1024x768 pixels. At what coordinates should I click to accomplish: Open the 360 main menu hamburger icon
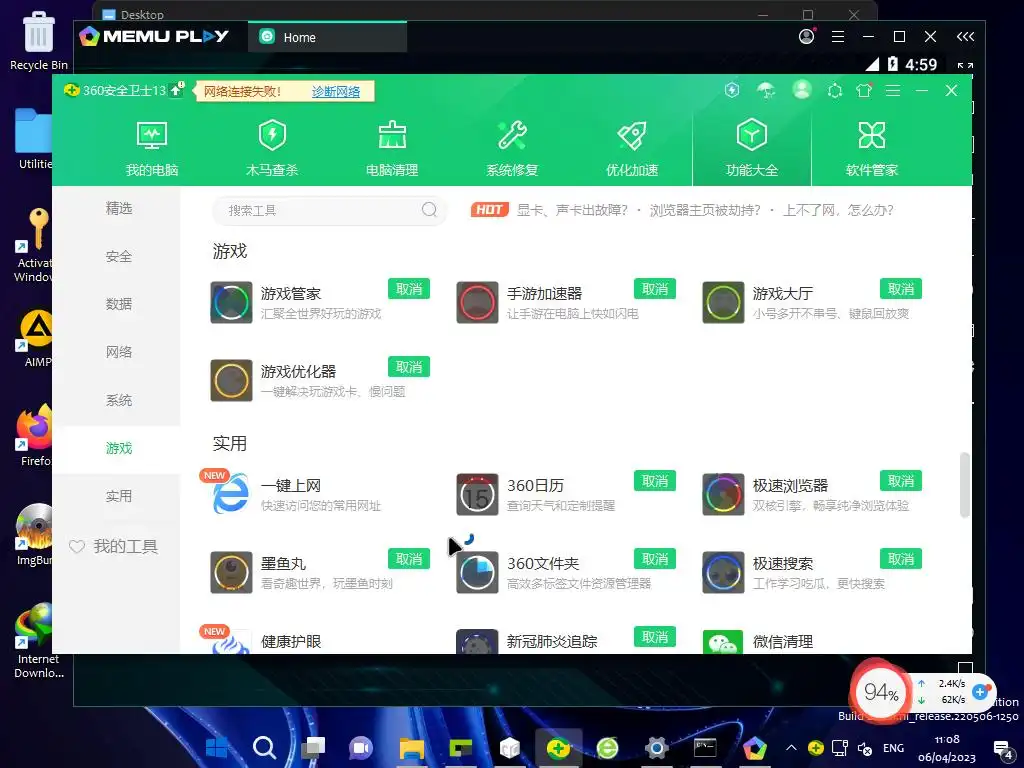pyautogui.click(x=893, y=90)
